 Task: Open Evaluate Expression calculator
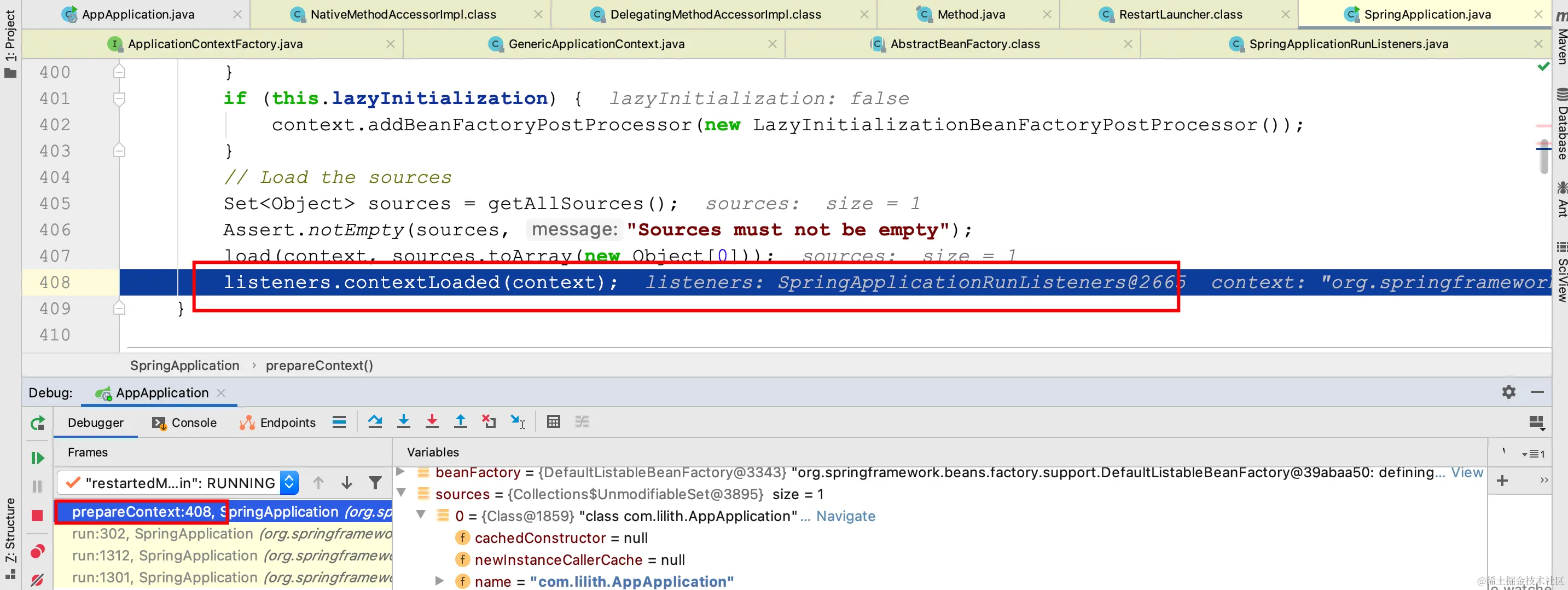pyautogui.click(x=553, y=421)
